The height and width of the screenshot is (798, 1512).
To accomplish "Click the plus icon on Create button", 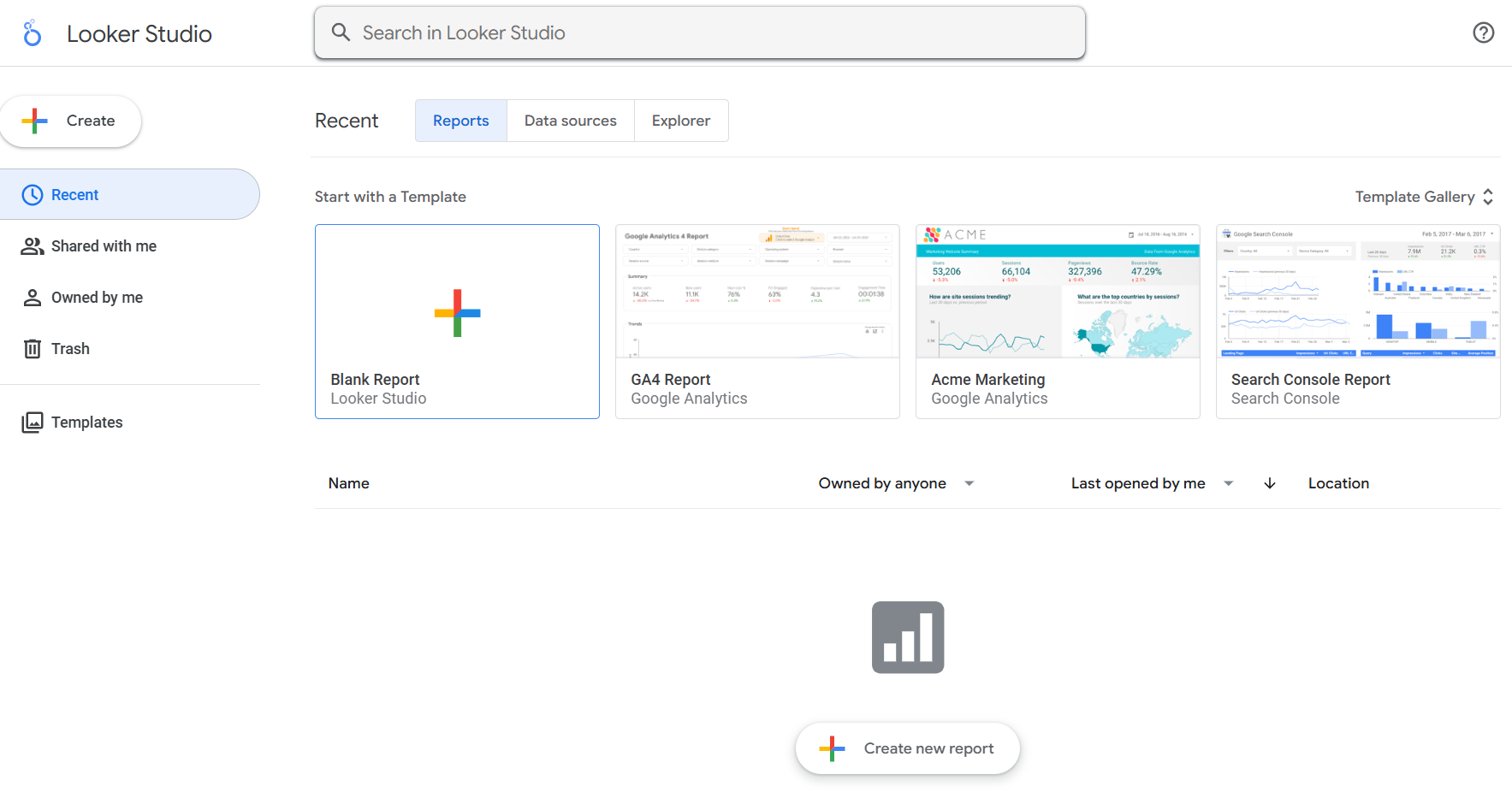I will 34,121.
